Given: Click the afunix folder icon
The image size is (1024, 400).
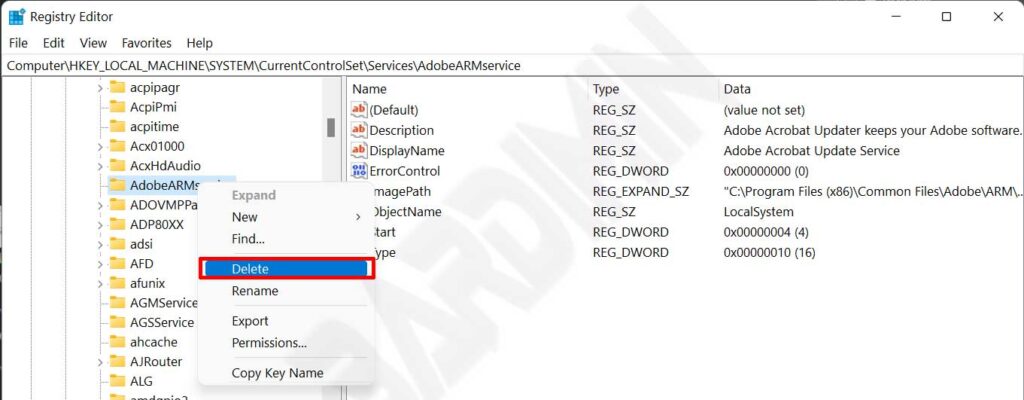Looking at the screenshot, I should pyautogui.click(x=117, y=283).
